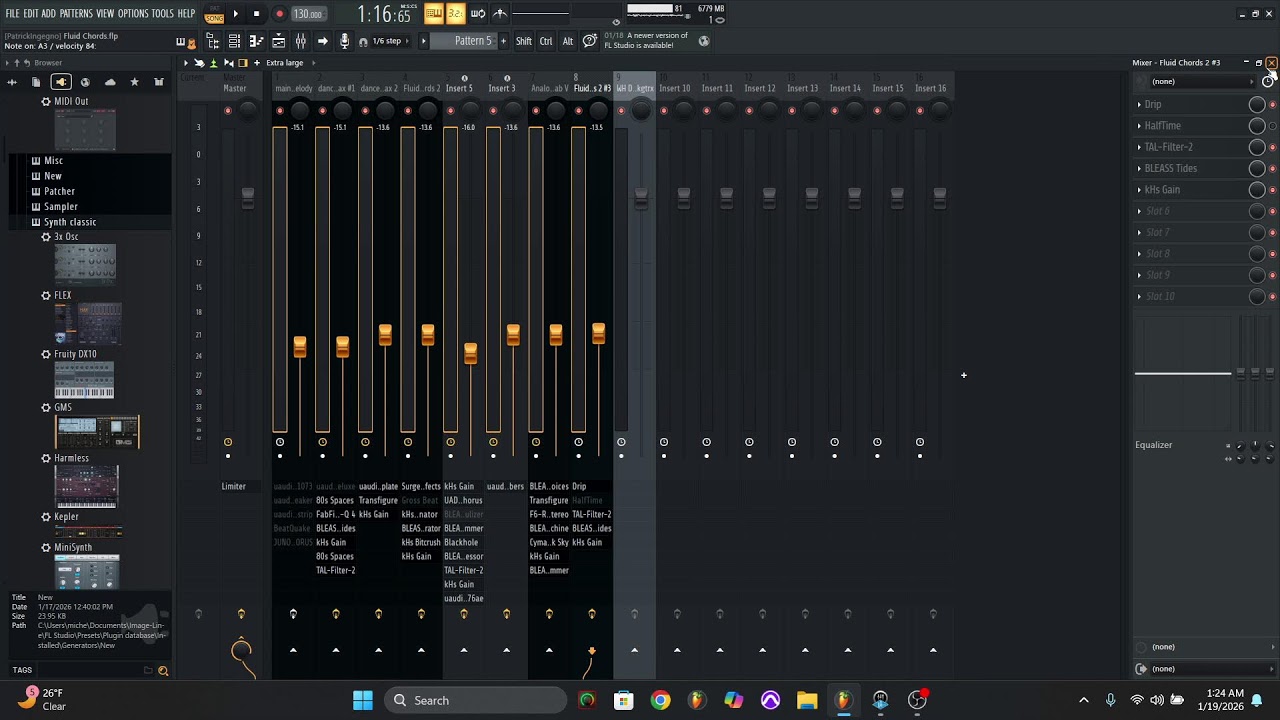Open File Explorer from taskbar
1280x720 pixels.
coord(807,700)
